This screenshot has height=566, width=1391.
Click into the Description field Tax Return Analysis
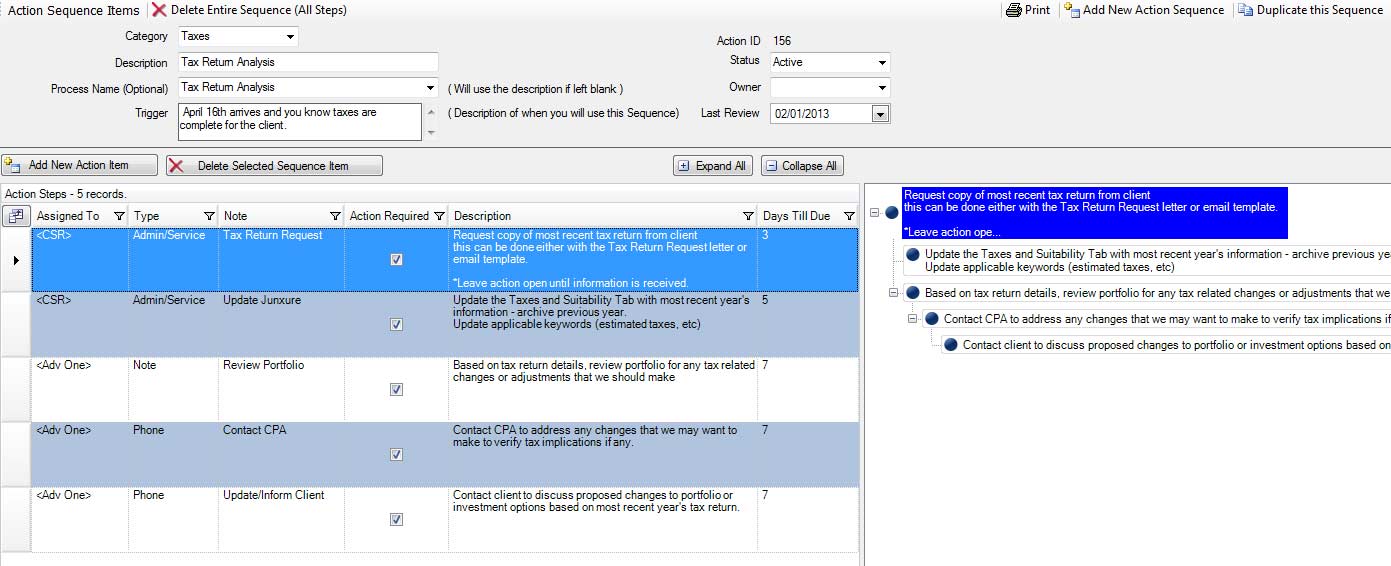pyautogui.click(x=308, y=62)
